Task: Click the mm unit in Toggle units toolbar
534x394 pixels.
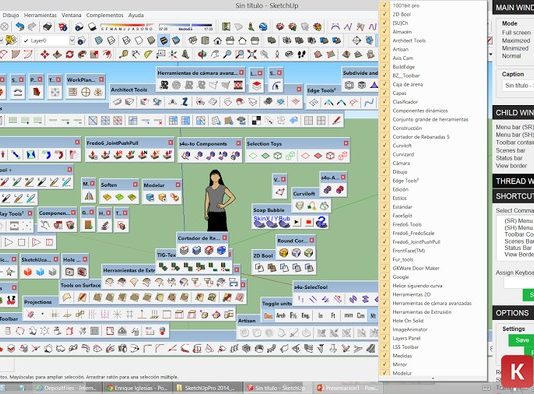Action: (348, 316)
